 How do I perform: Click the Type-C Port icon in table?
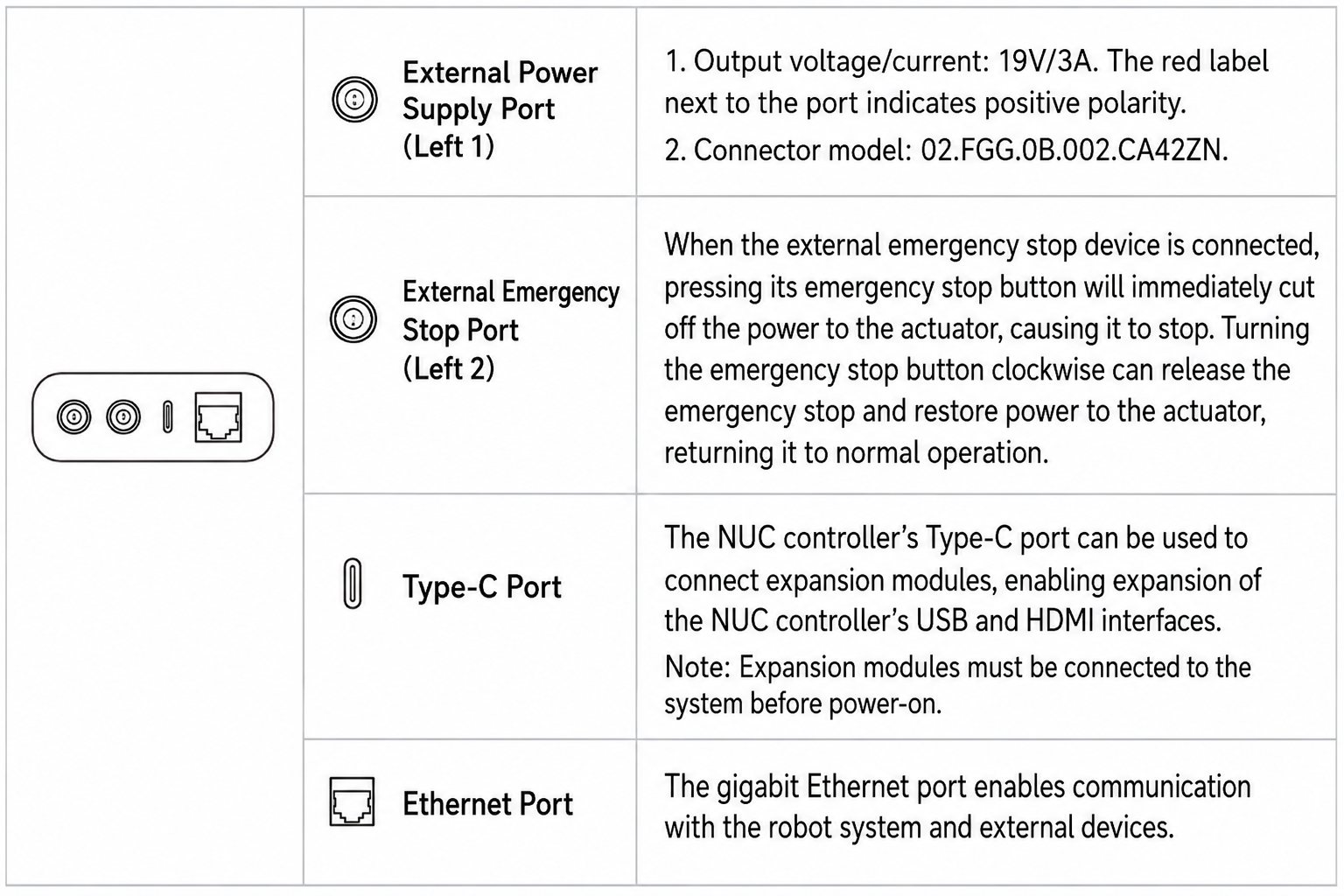[x=352, y=583]
